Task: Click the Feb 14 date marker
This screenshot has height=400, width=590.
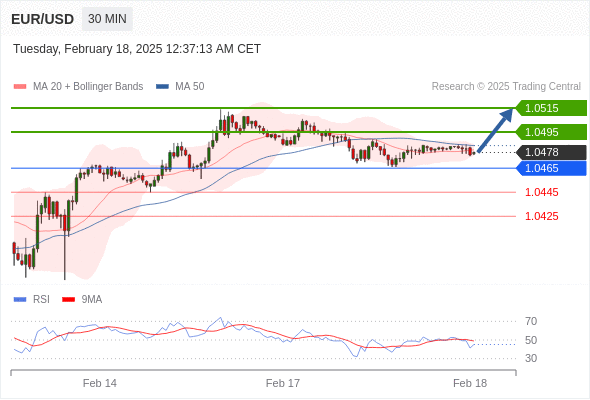Action: coord(100,383)
